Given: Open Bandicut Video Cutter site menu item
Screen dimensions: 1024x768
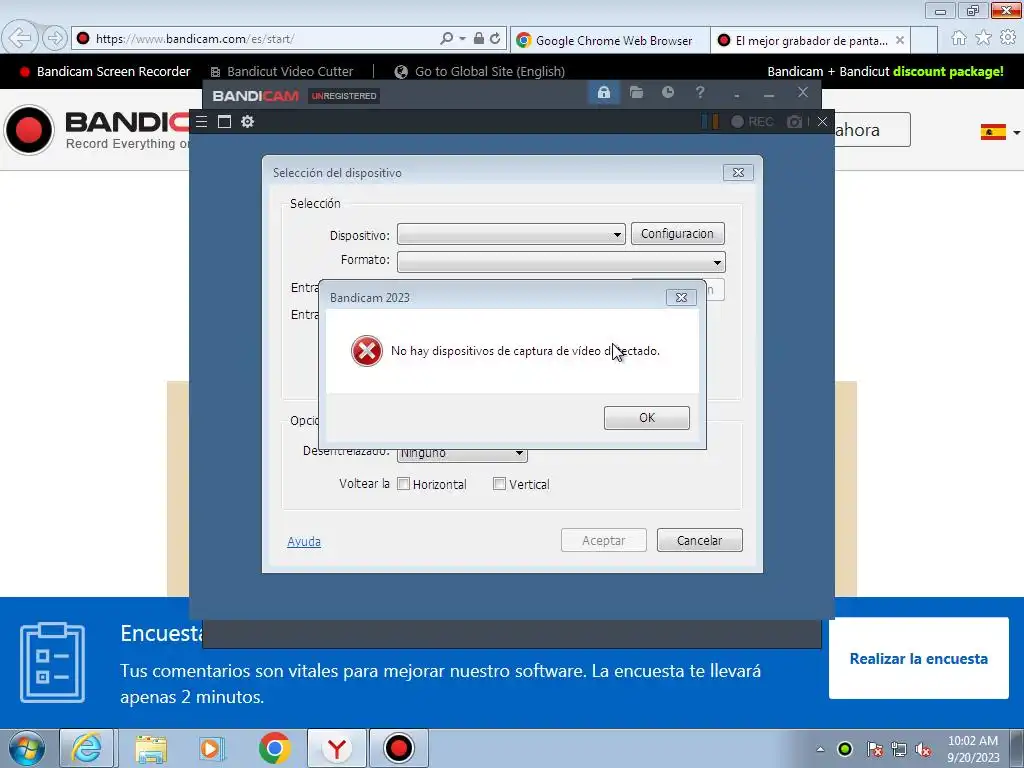Looking at the screenshot, I should [x=281, y=72].
